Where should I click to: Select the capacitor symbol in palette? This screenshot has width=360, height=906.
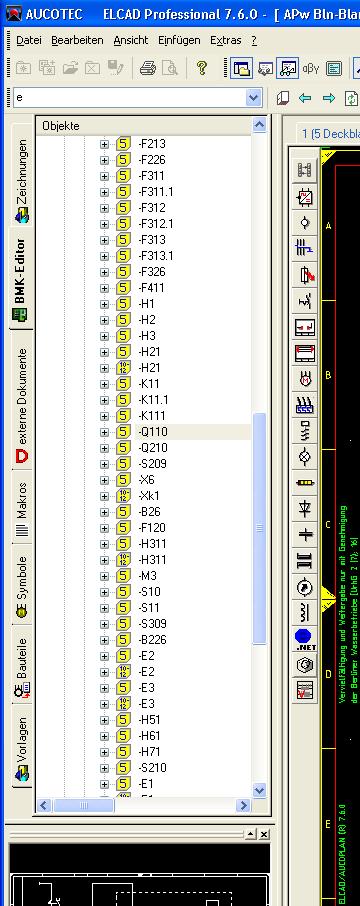(x=305, y=535)
